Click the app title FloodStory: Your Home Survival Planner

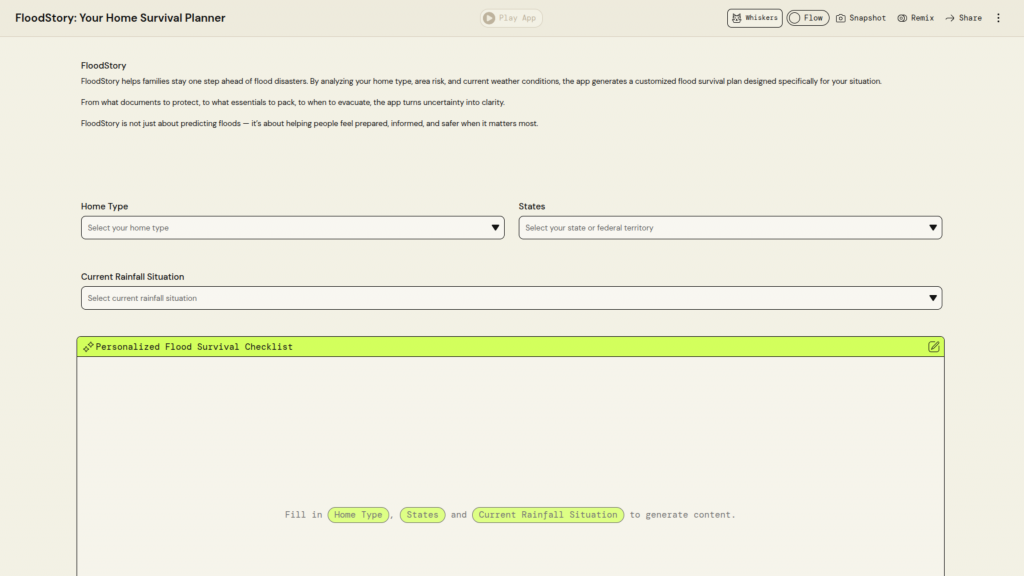[120, 18]
